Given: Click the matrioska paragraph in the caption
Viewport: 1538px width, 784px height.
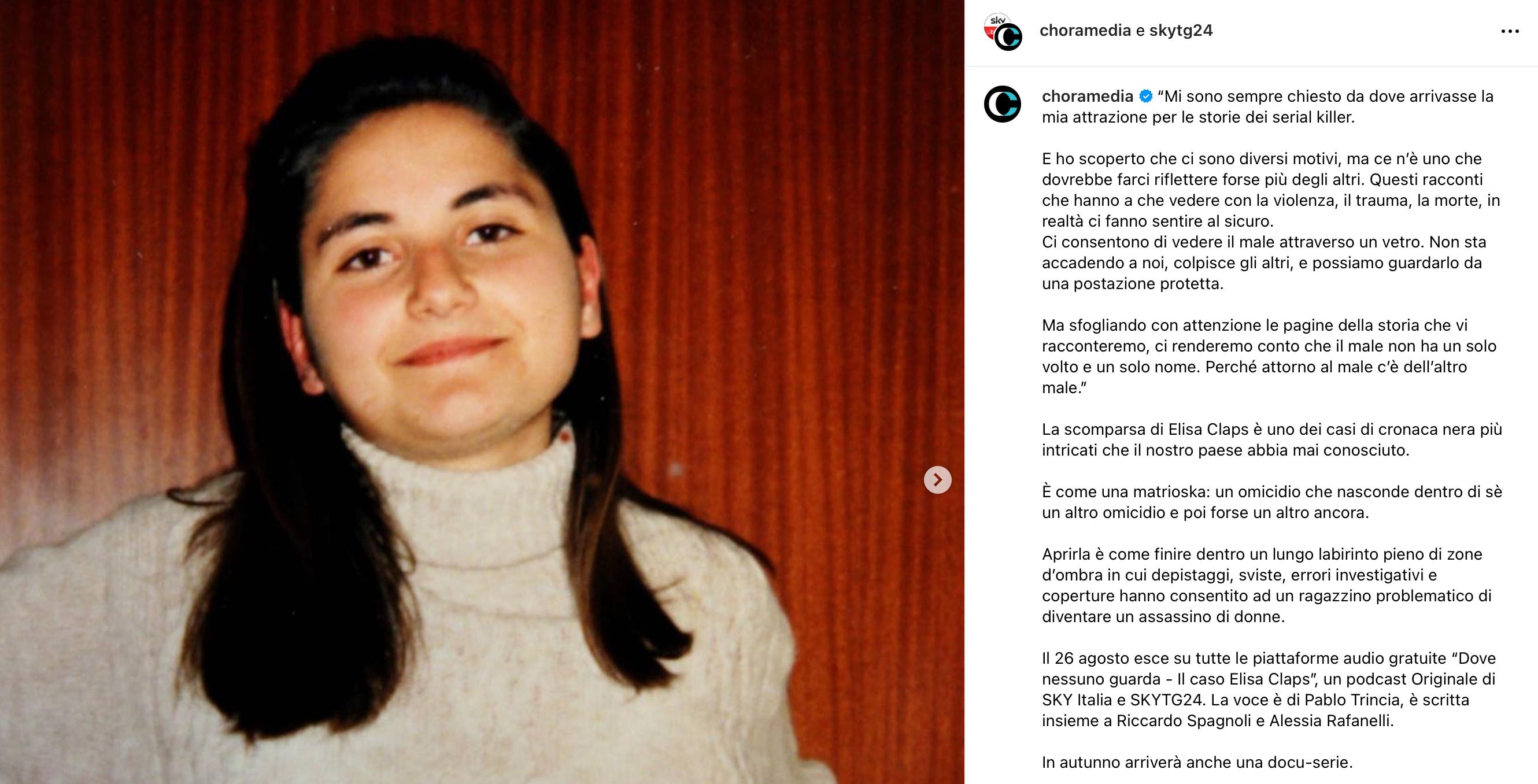Looking at the screenshot, I should [1271, 502].
